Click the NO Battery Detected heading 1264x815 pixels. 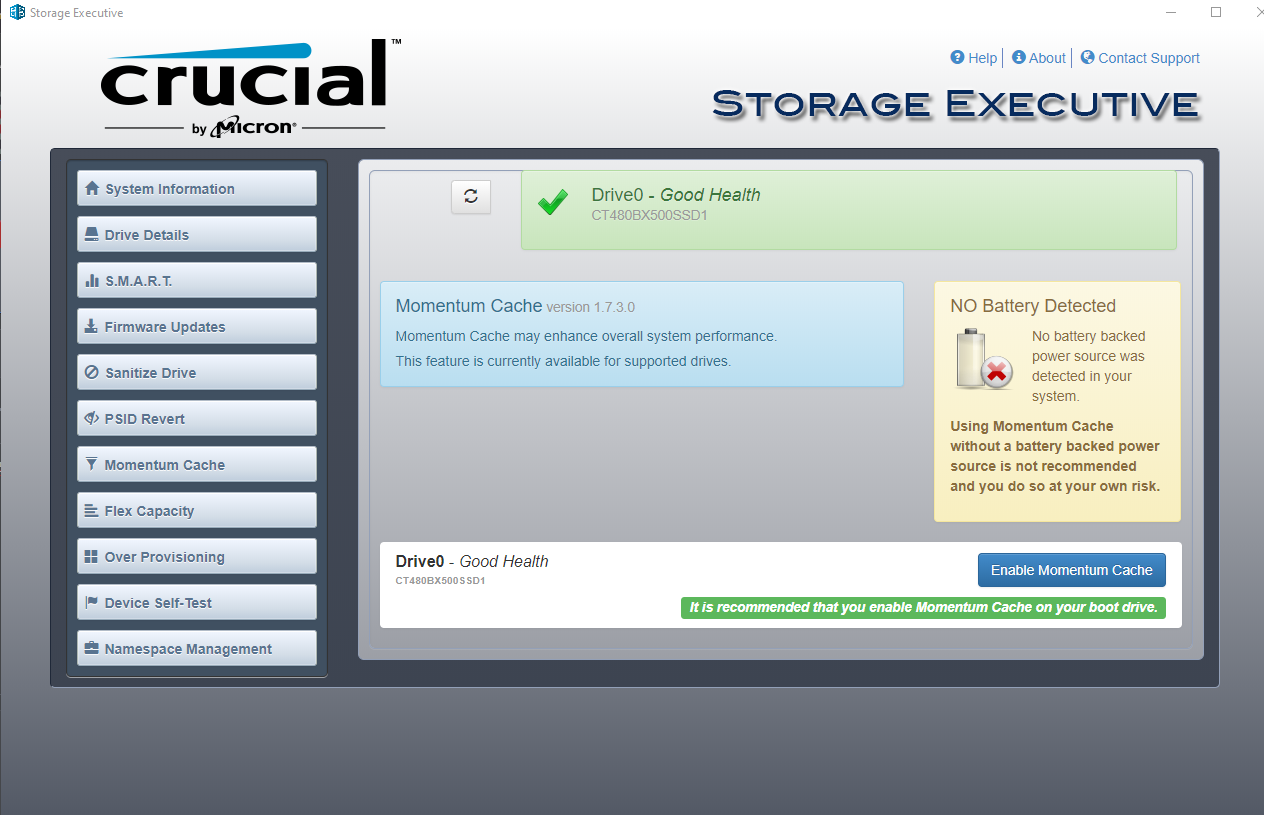click(x=1033, y=306)
